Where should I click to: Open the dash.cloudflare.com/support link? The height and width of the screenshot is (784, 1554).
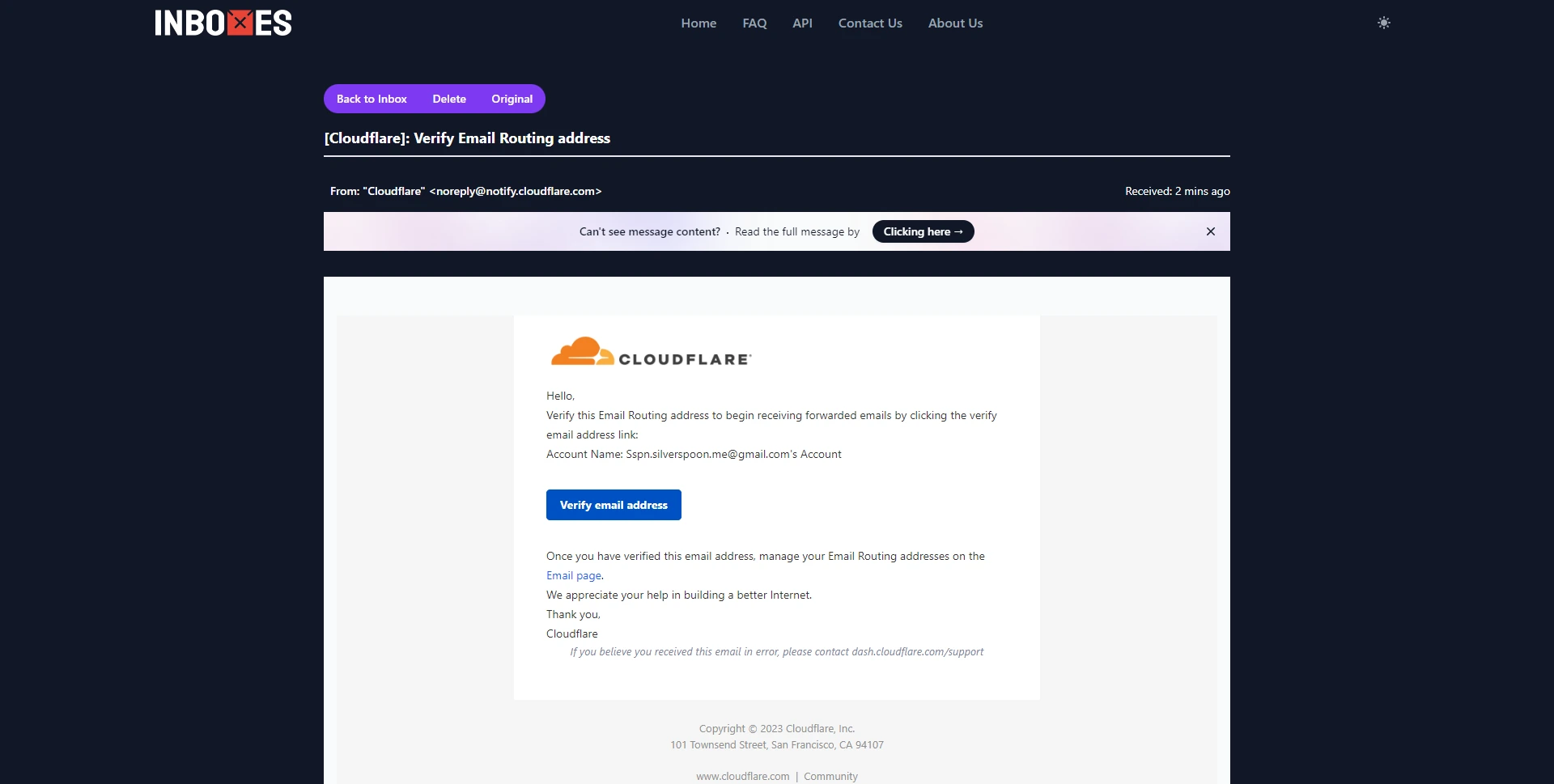[917, 652]
